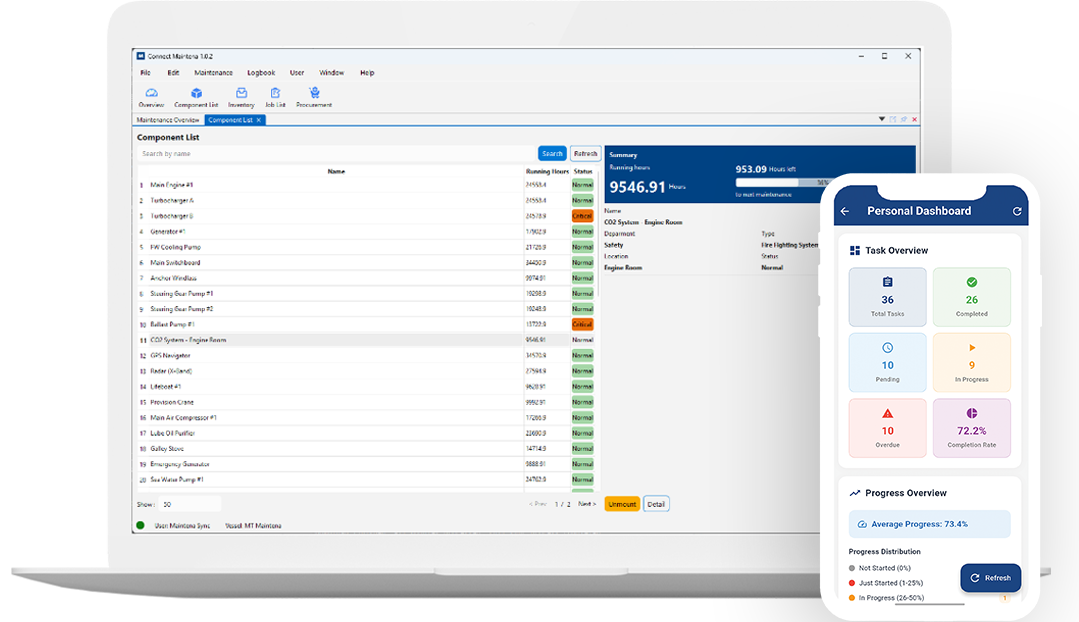Toggle the Not Started legend dot

pyautogui.click(x=851, y=567)
